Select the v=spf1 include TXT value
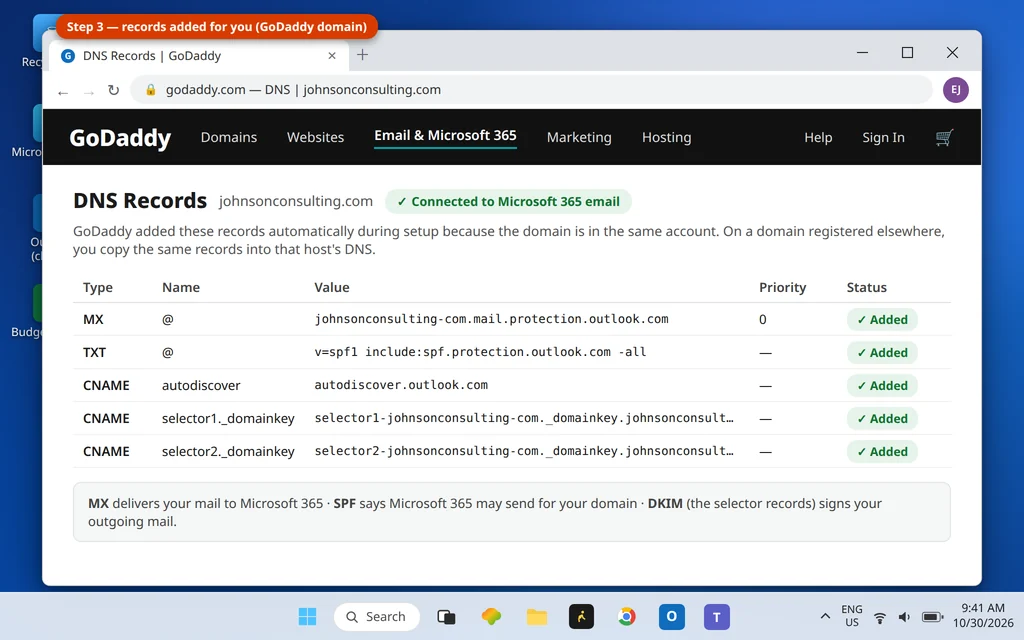Image resolution: width=1024 pixels, height=640 pixels. click(x=480, y=352)
